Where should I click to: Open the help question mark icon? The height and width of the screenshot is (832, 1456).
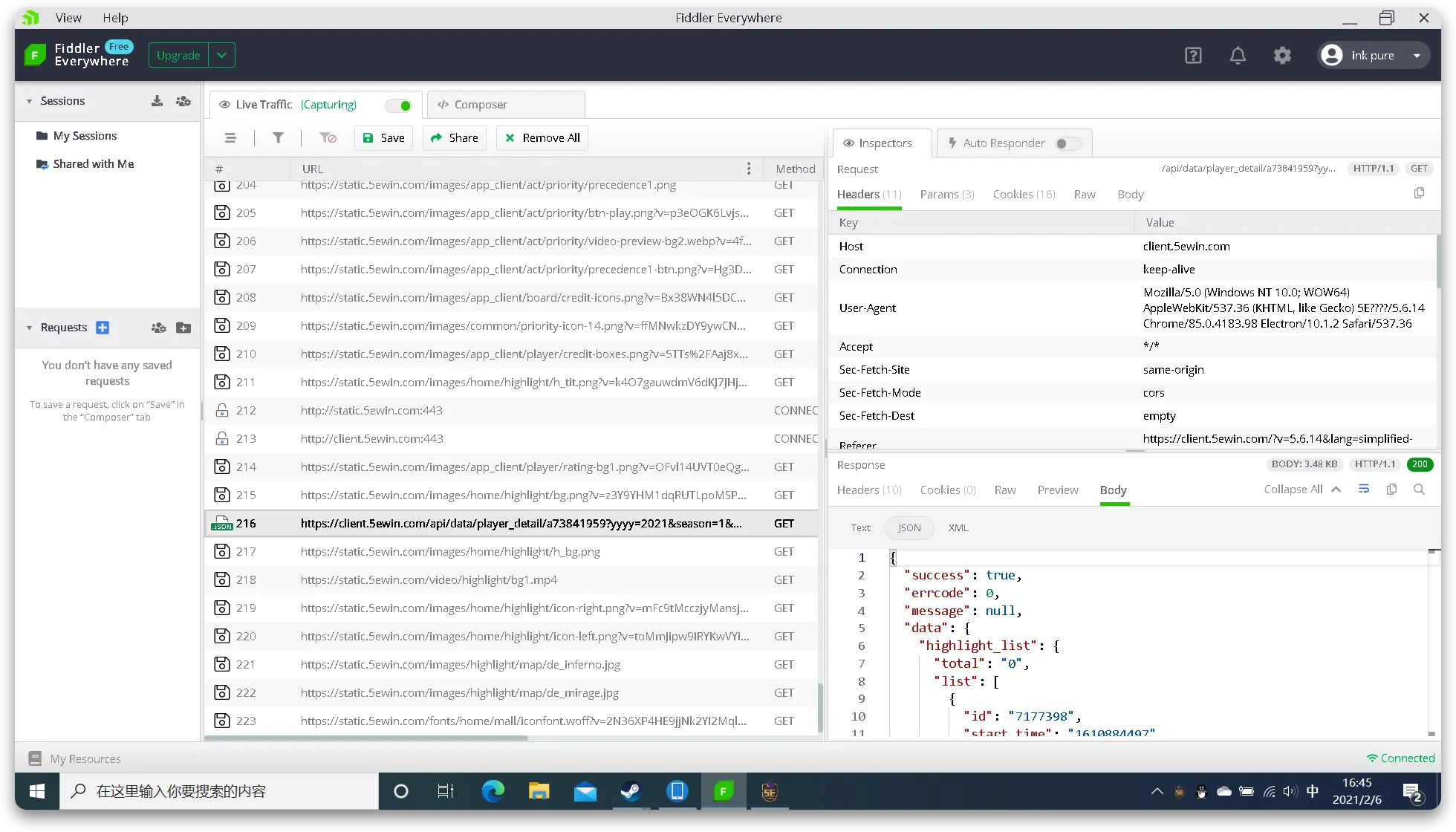[1193, 56]
